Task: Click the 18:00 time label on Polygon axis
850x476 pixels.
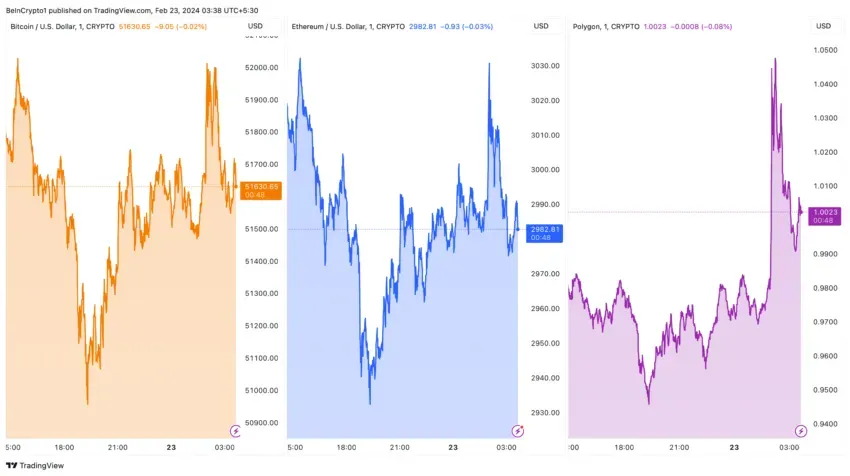Action: [x=624, y=447]
